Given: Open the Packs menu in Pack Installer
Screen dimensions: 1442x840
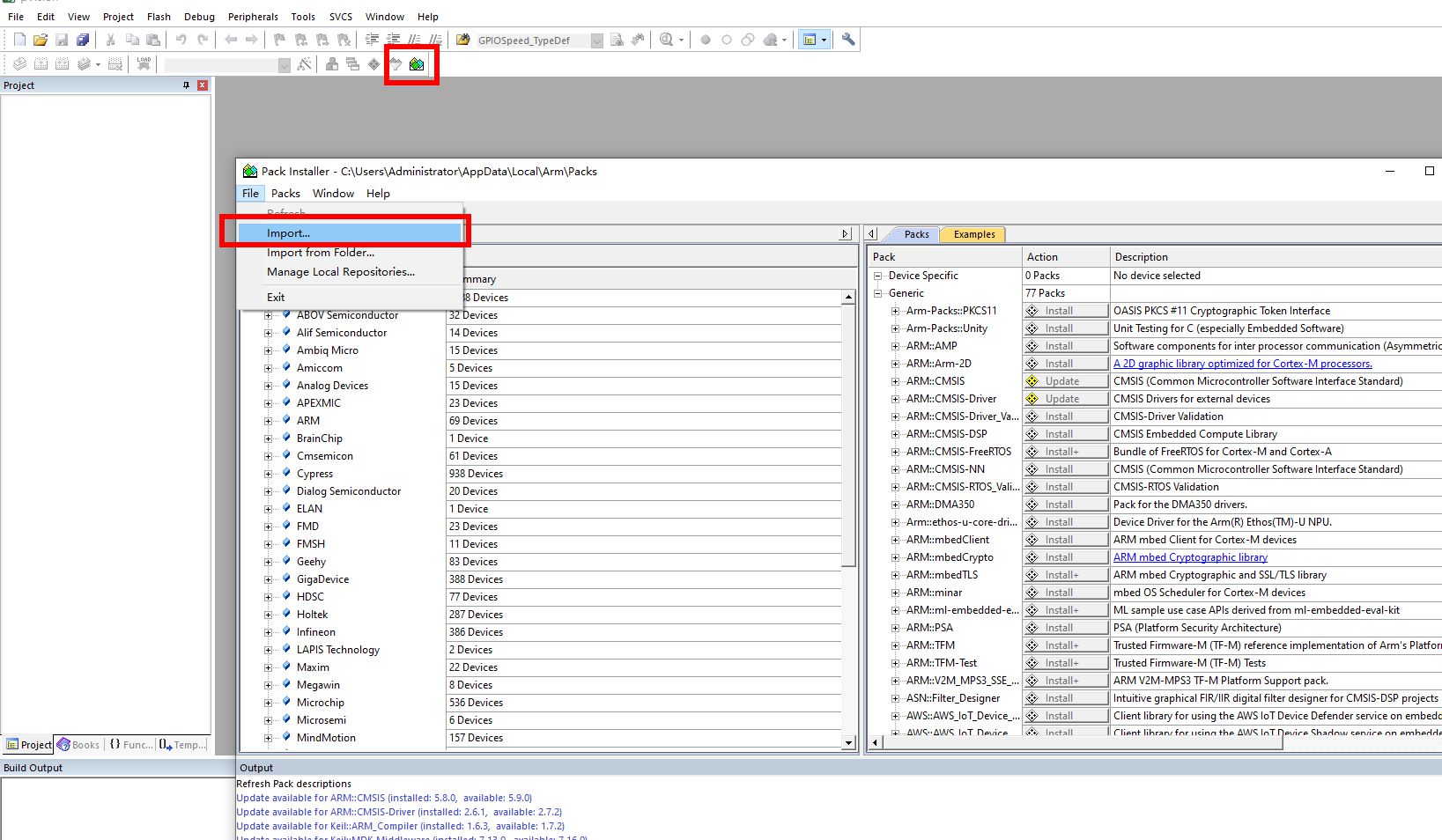Looking at the screenshot, I should coord(285,194).
